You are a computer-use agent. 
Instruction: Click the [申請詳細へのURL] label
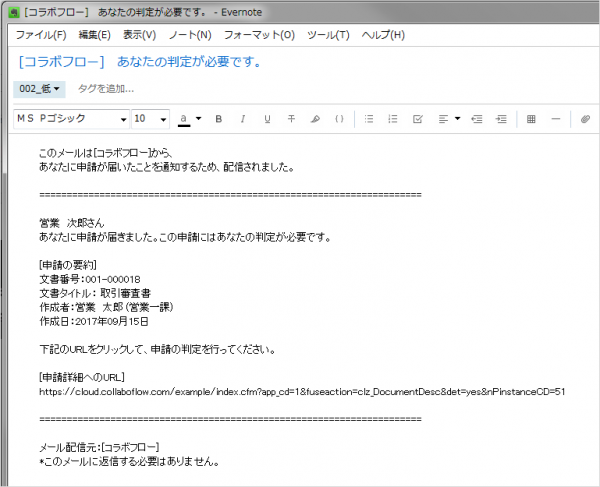(82, 378)
